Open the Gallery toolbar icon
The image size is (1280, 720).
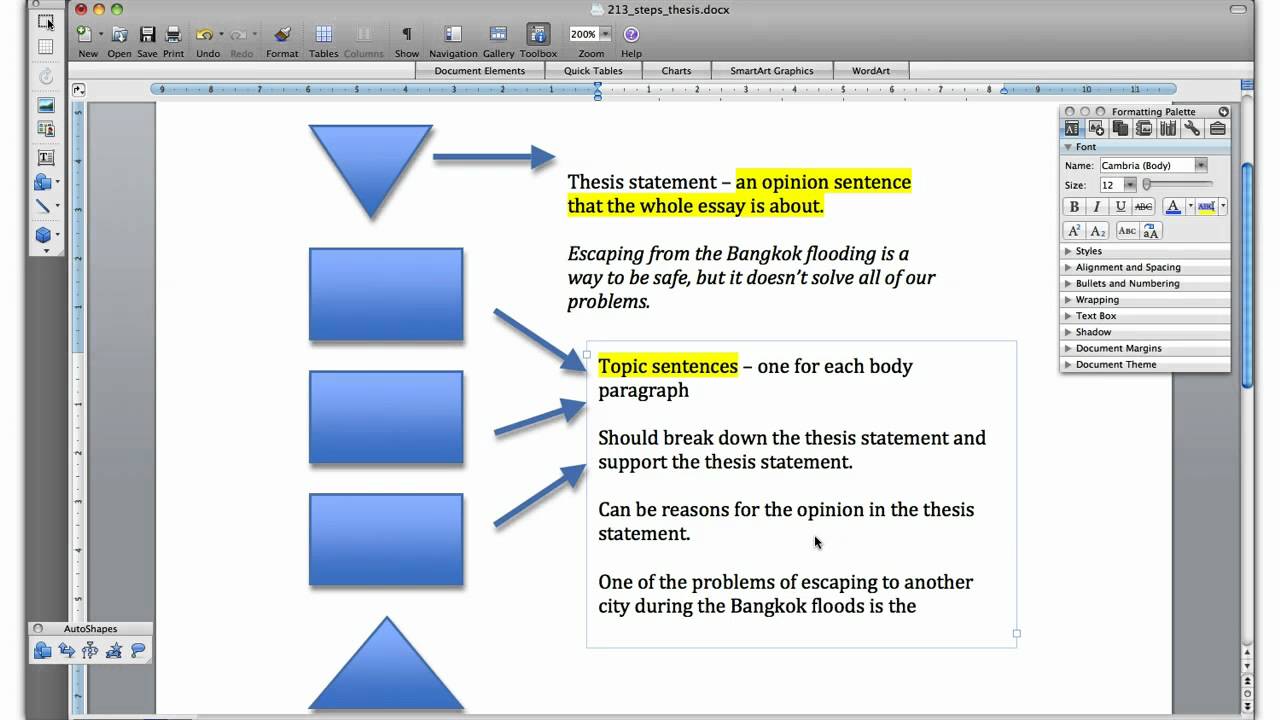pyautogui.click(x=498, y=35)
